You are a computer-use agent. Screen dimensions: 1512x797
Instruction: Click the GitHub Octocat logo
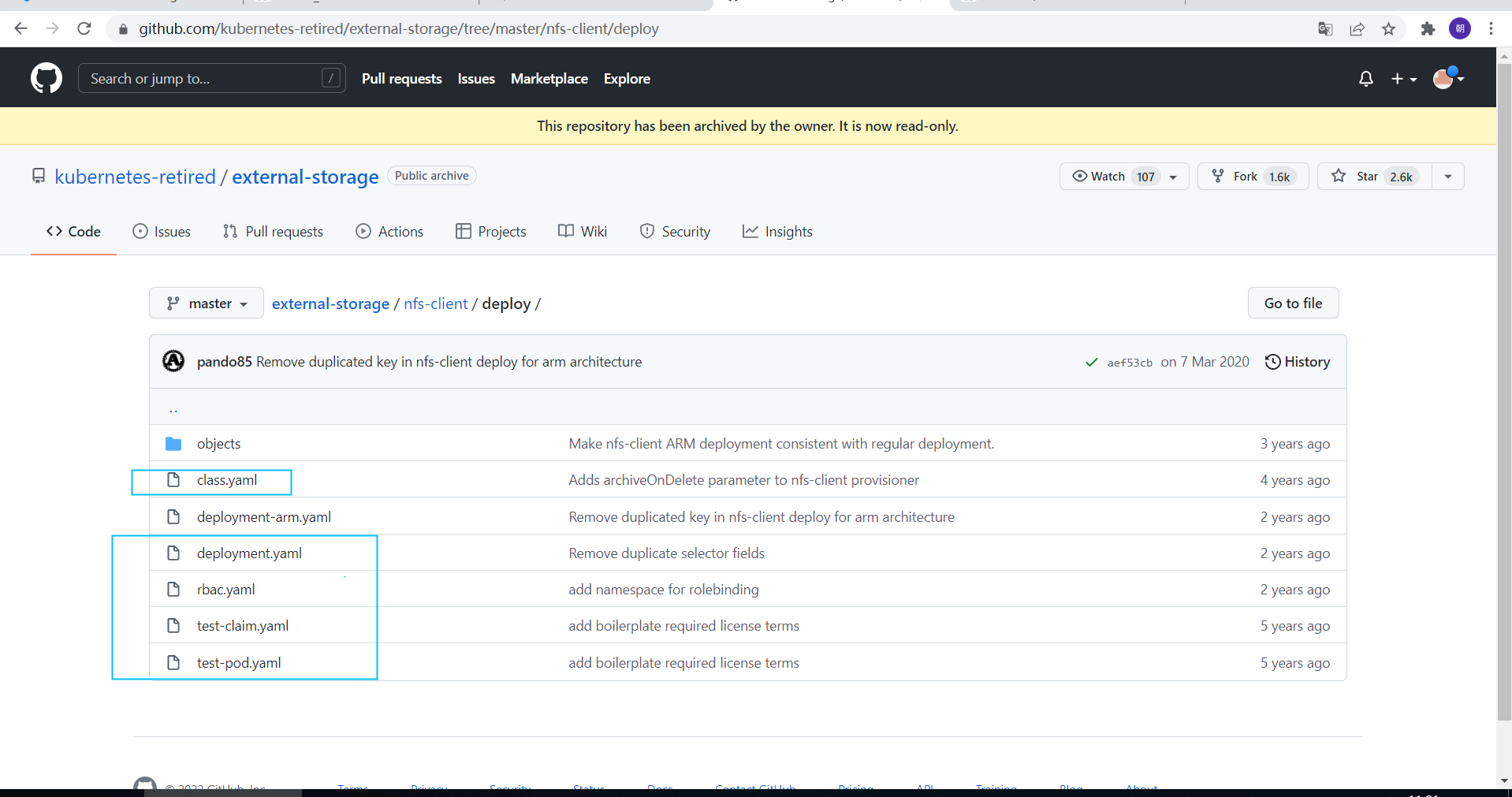tap(47, 78)
